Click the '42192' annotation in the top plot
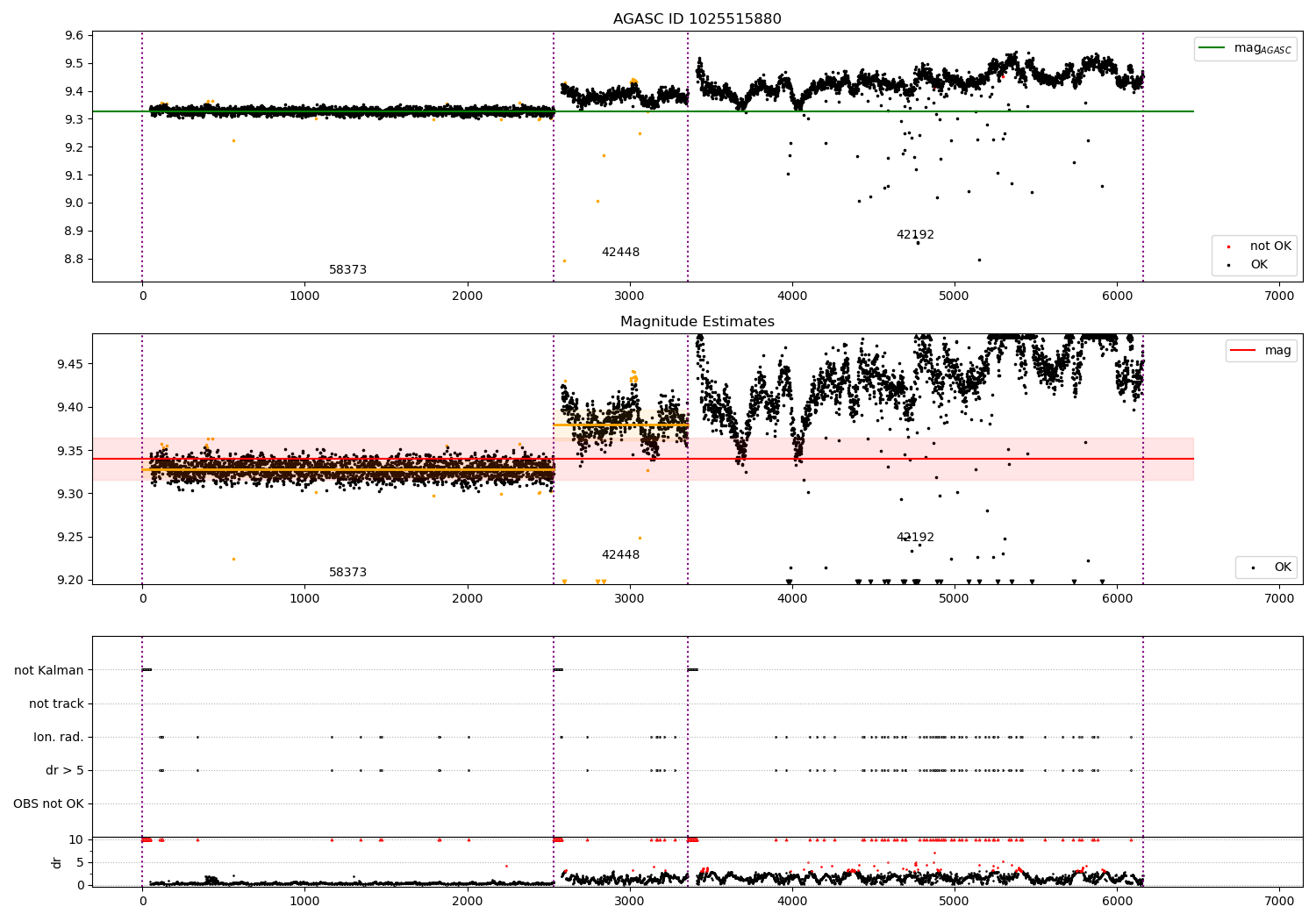 (915, 235)
